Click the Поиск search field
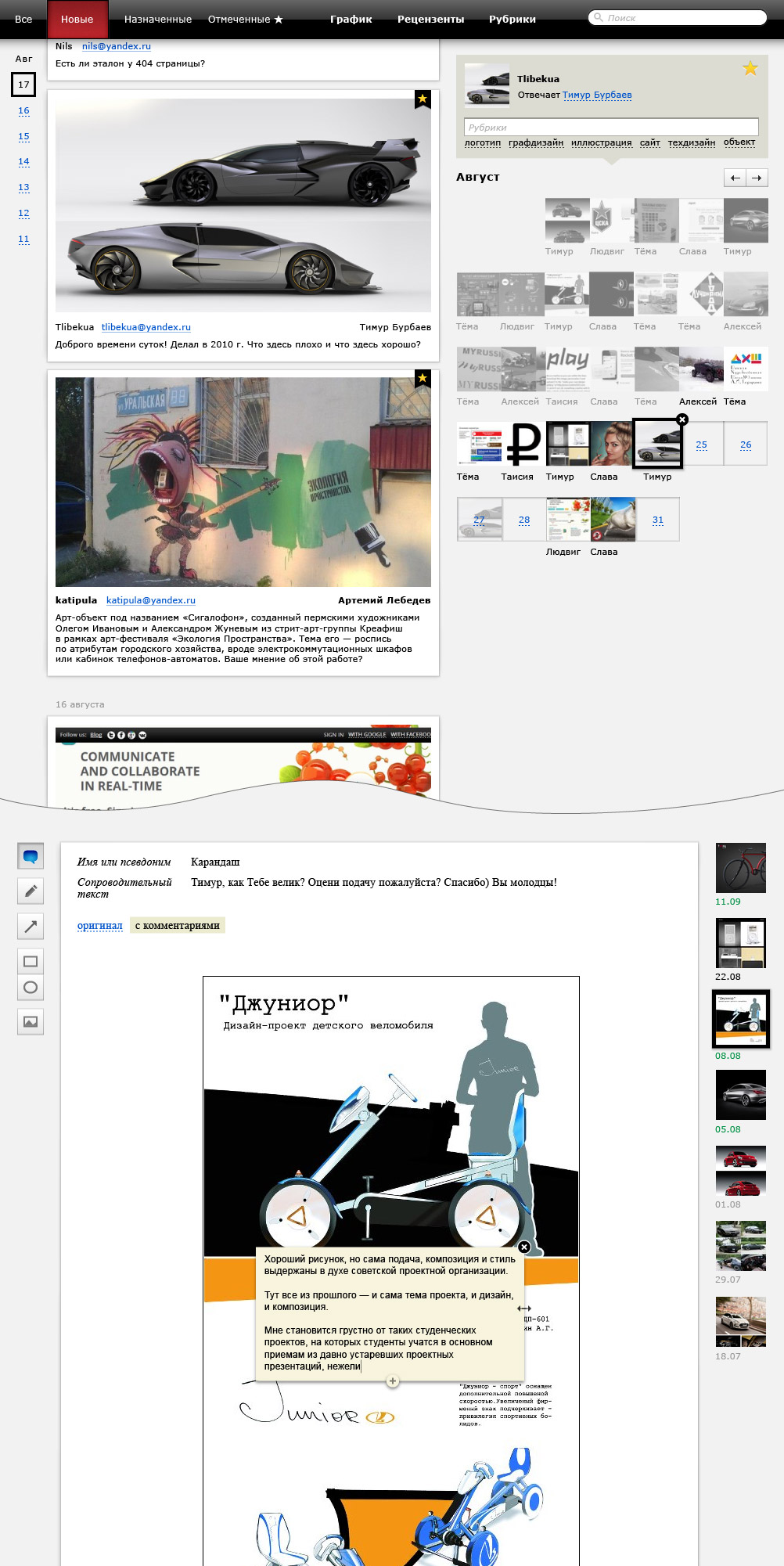784x1566 pixels. pos(678,17)
